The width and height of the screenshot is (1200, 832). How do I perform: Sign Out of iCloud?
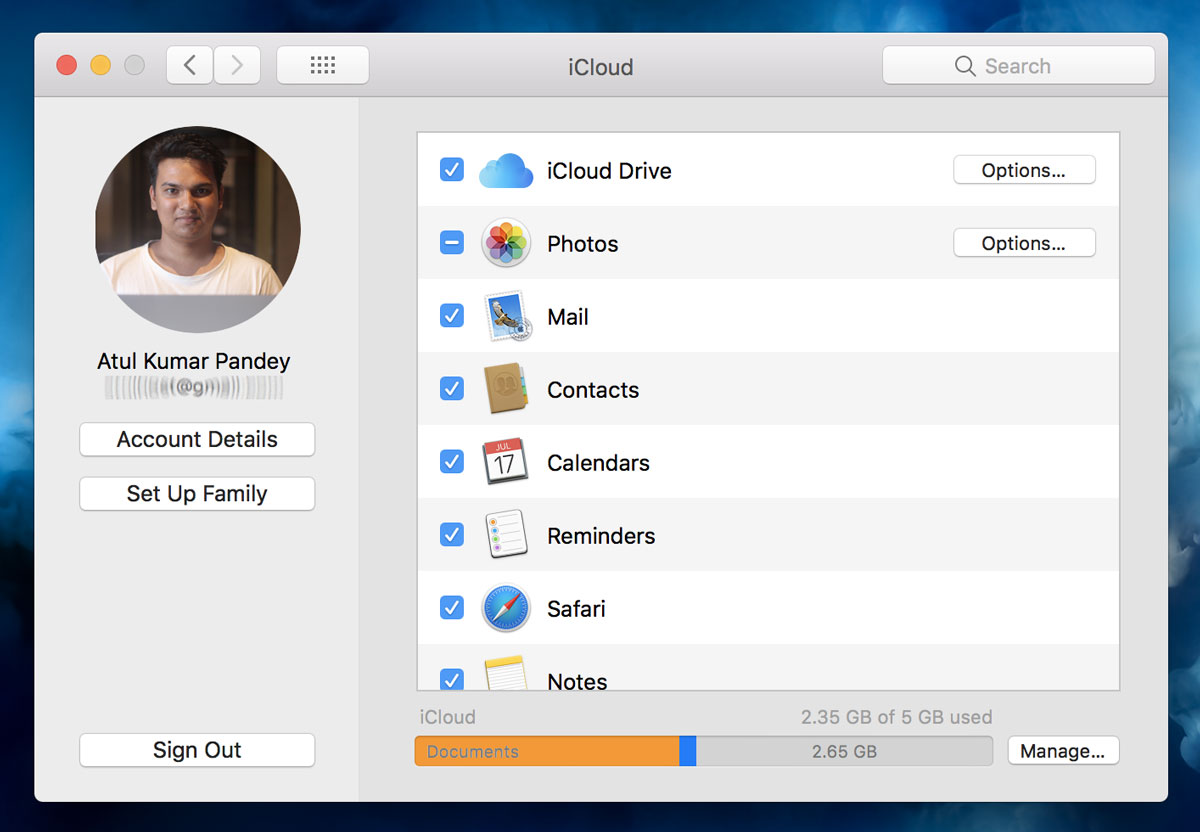click(197, 750)
